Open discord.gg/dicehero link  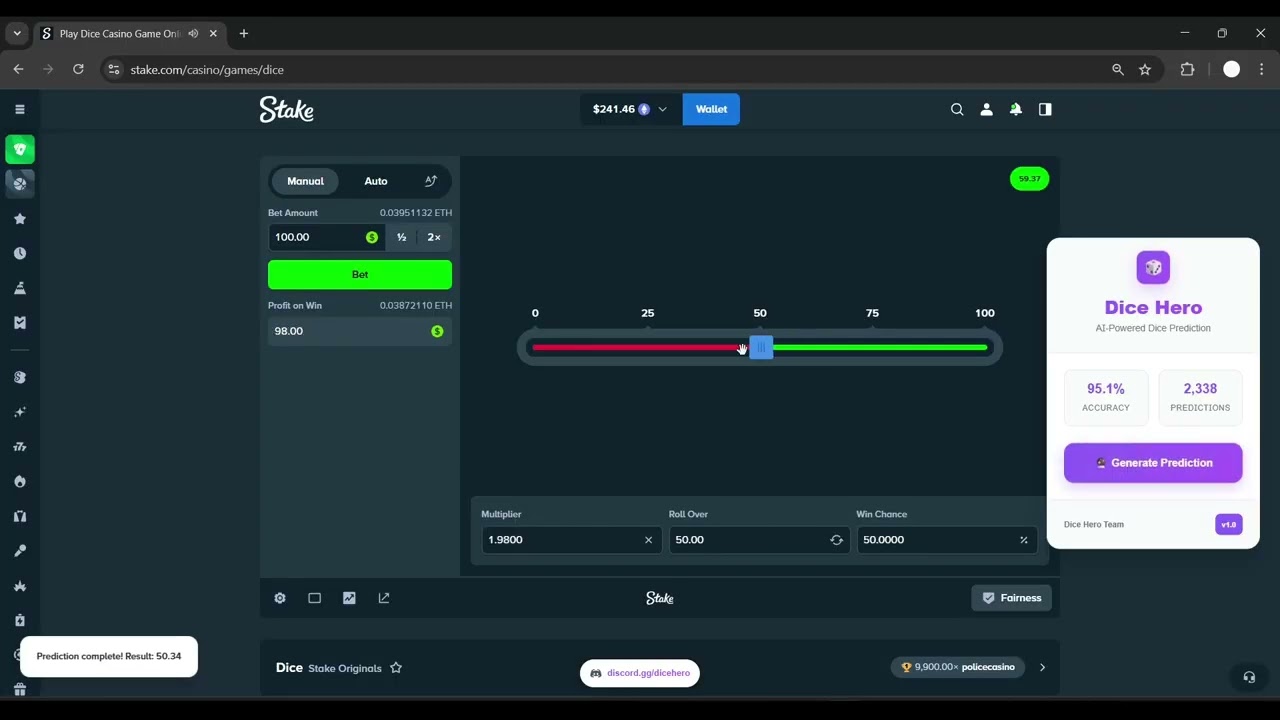click(x=640, y=673)
